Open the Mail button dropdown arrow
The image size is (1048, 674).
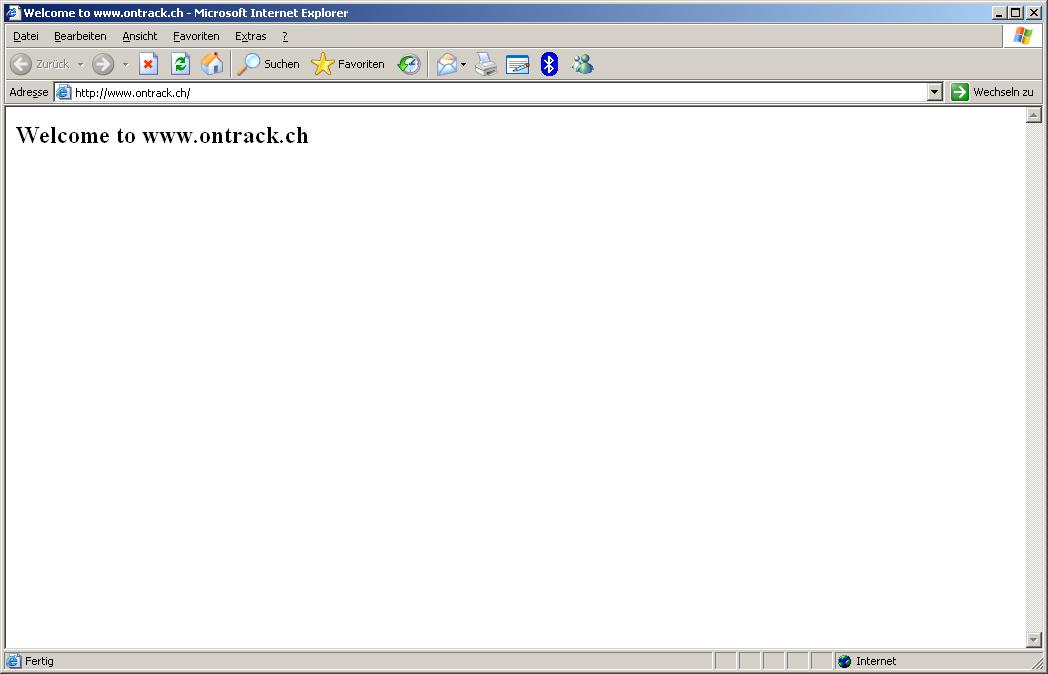click(463, 64)
